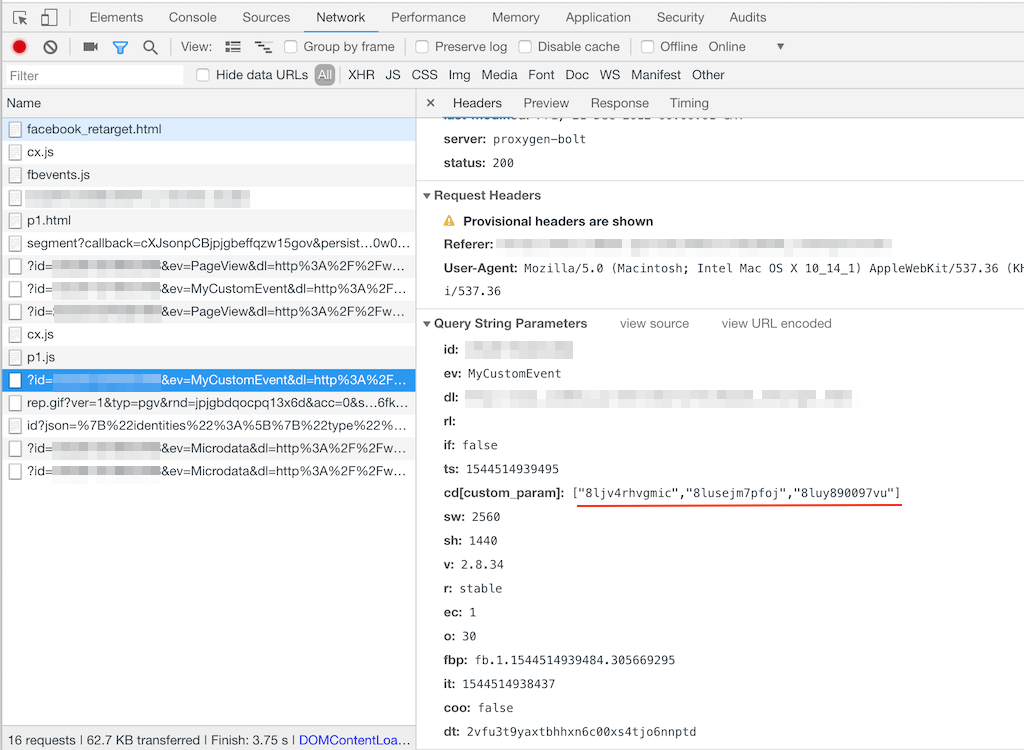The width and height of the screenshot is (1024, 750).
Task: Click view source link
Action: (654, 323)
